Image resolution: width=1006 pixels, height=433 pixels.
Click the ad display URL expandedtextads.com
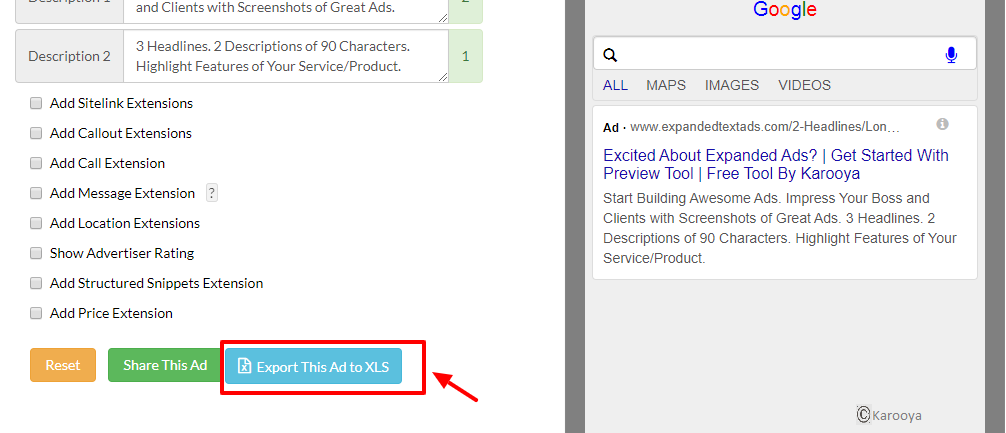click(x=765, y=127)
